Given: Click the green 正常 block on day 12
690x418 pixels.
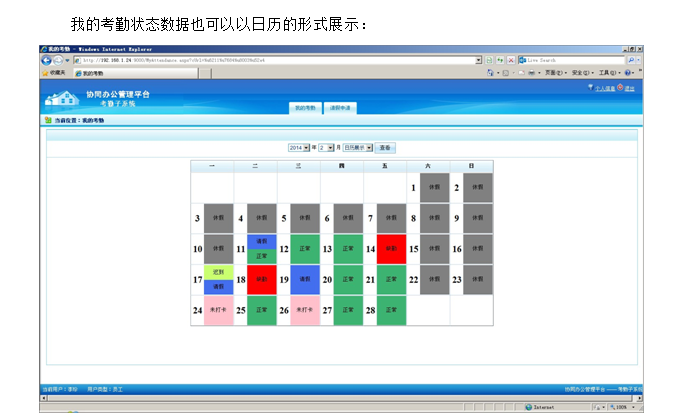Looking at the screenshot, I should pyautogui.click(x=305, y=249).
